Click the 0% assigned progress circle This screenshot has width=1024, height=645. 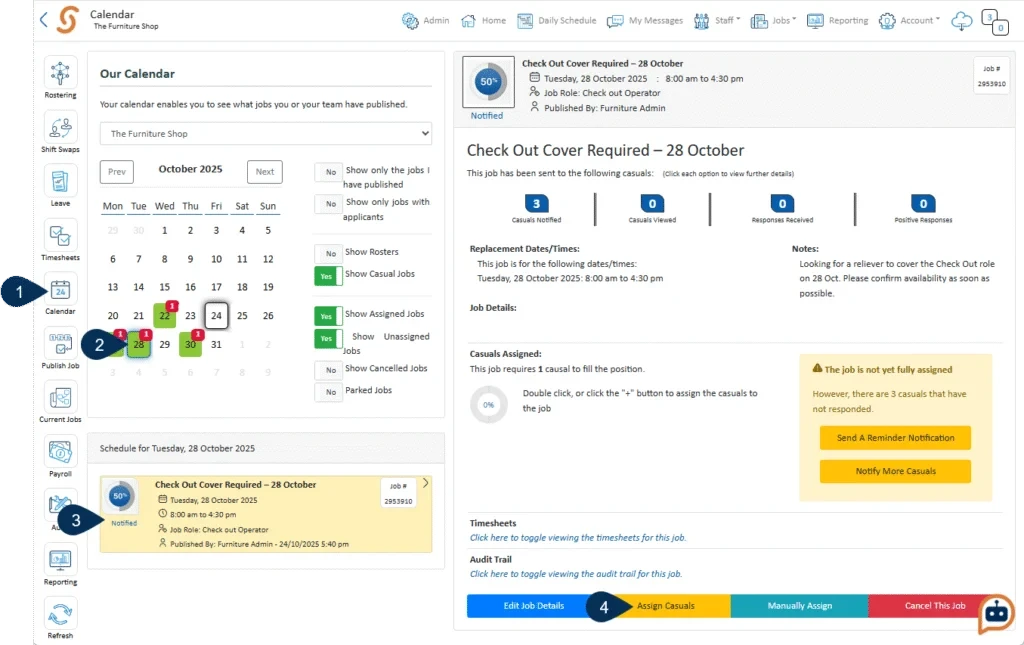click(x=488, y=405)
